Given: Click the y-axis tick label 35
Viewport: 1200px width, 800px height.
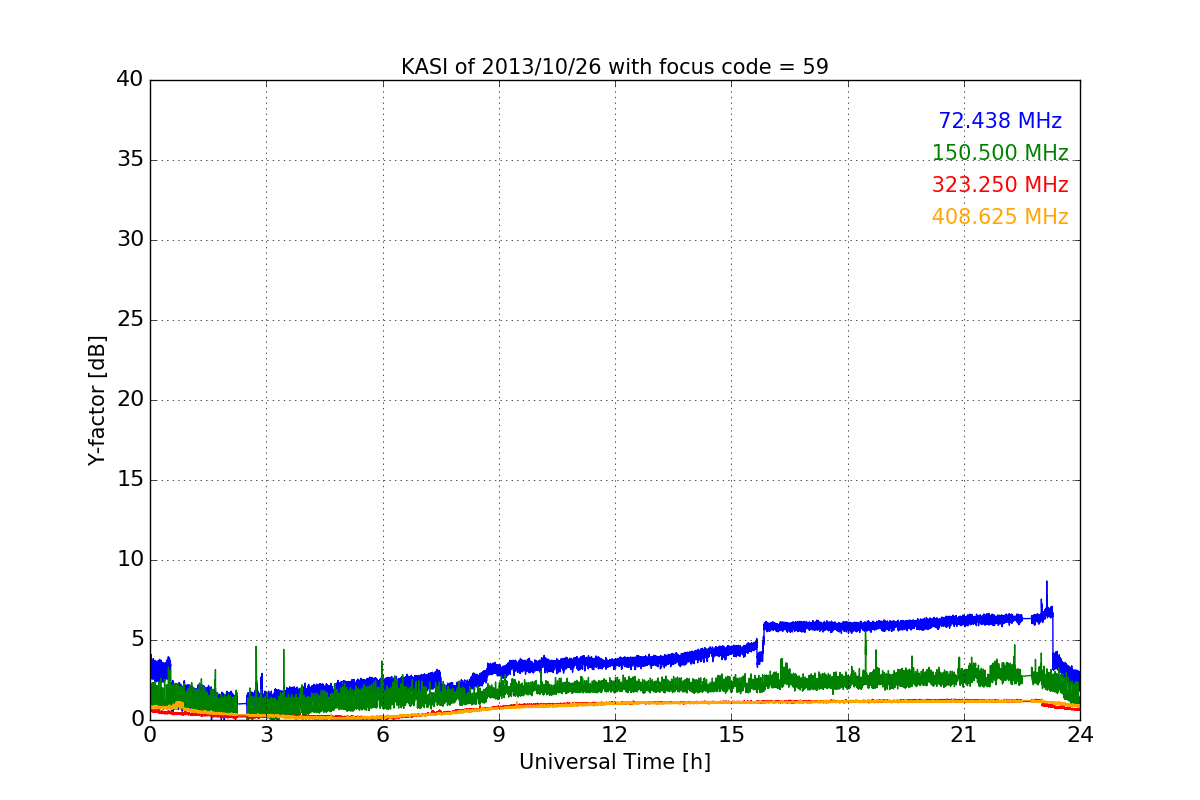Looking at the screenshot, I should click(130, 160).
